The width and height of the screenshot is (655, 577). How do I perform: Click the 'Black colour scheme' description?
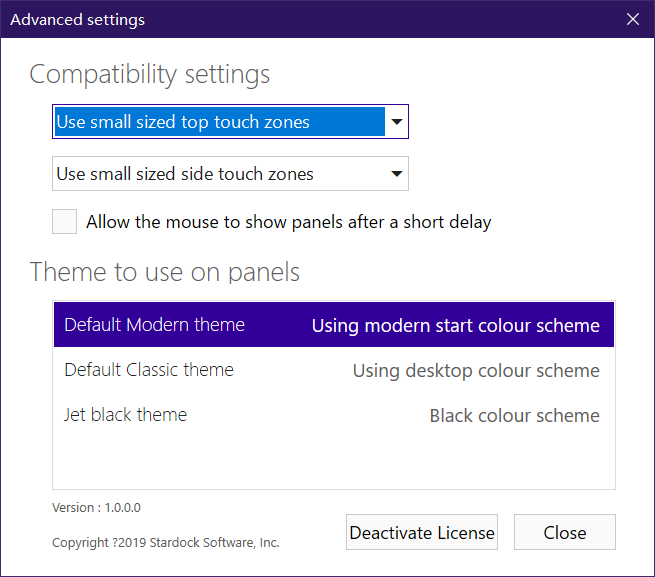pos(514,416)
